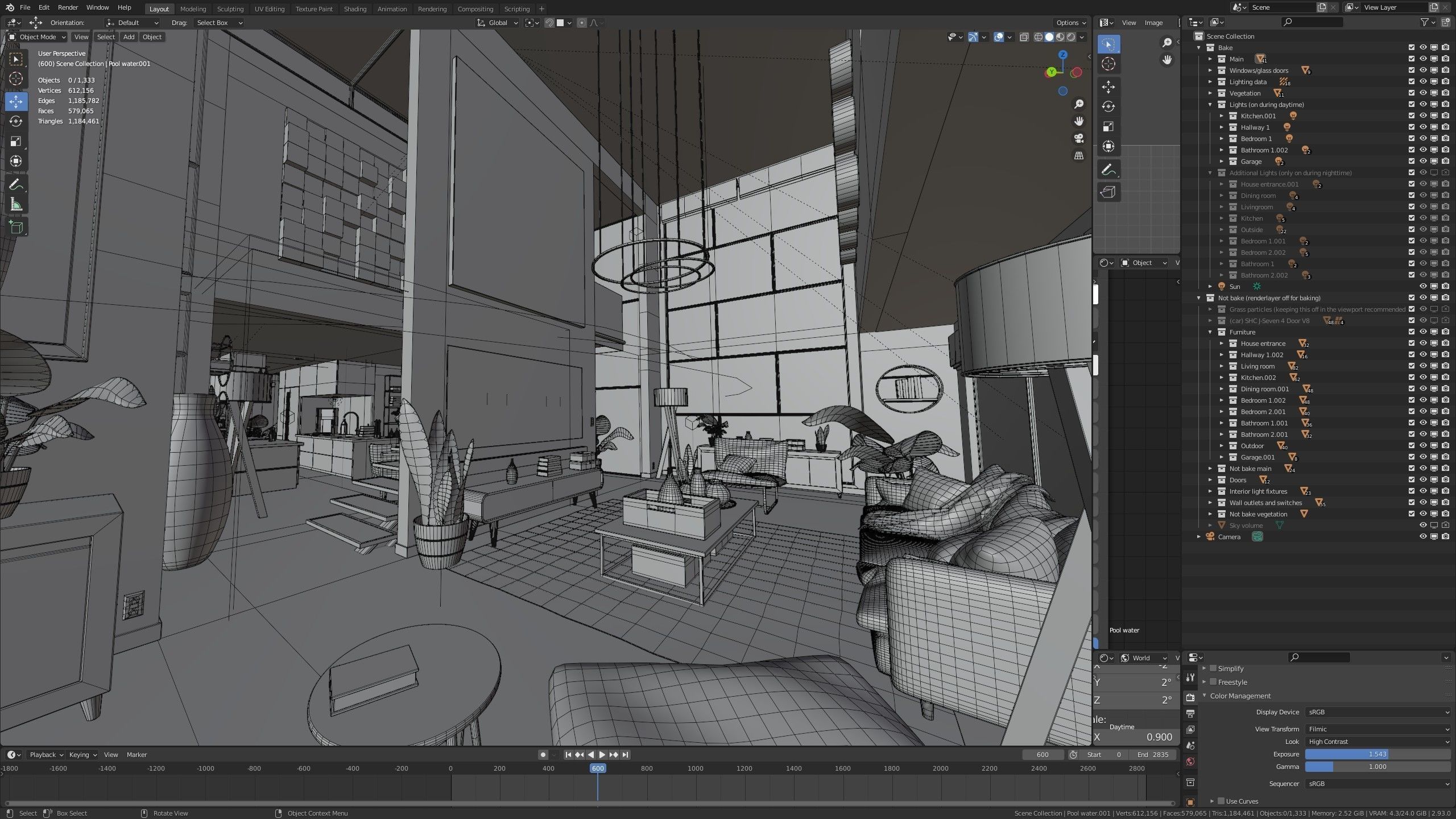Viewport: 1456px width, 819px height.
Task: Switch to solid viewport shading
Action: pos(1049,37)
